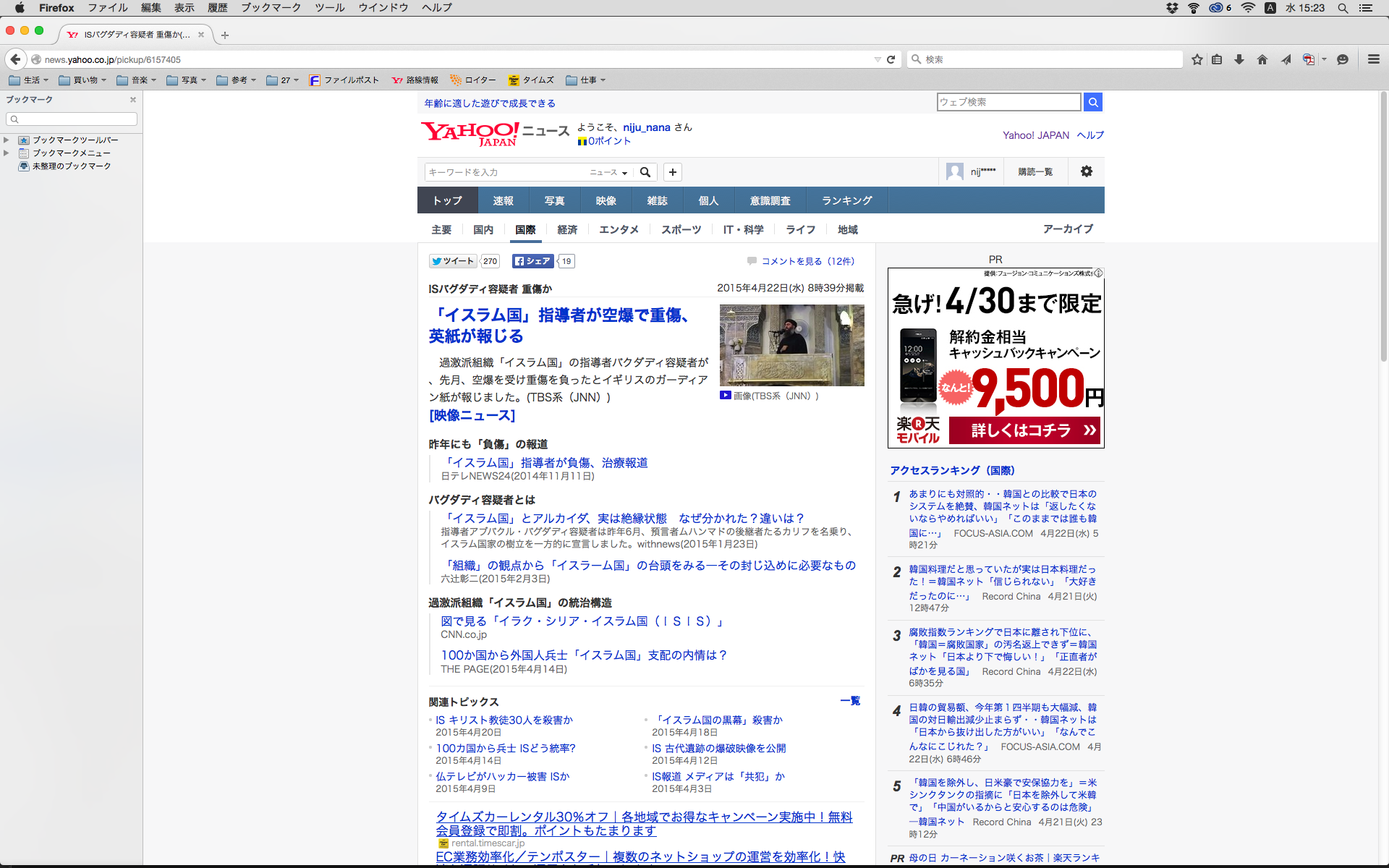This screenshot has height=868, width=1389.
Task: Click the blue web search magnifier button
Action: tap(1093, 102)
